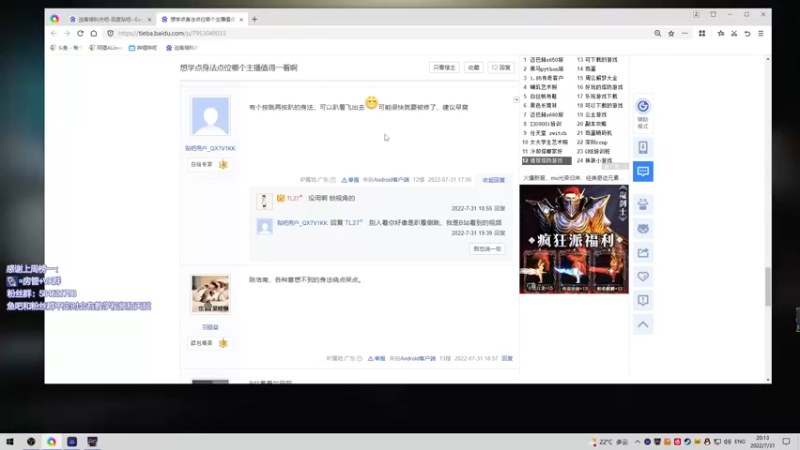Enable the 辅助模式 accessibility sidebar icon
800x450 pixels.
click(643, 113)
